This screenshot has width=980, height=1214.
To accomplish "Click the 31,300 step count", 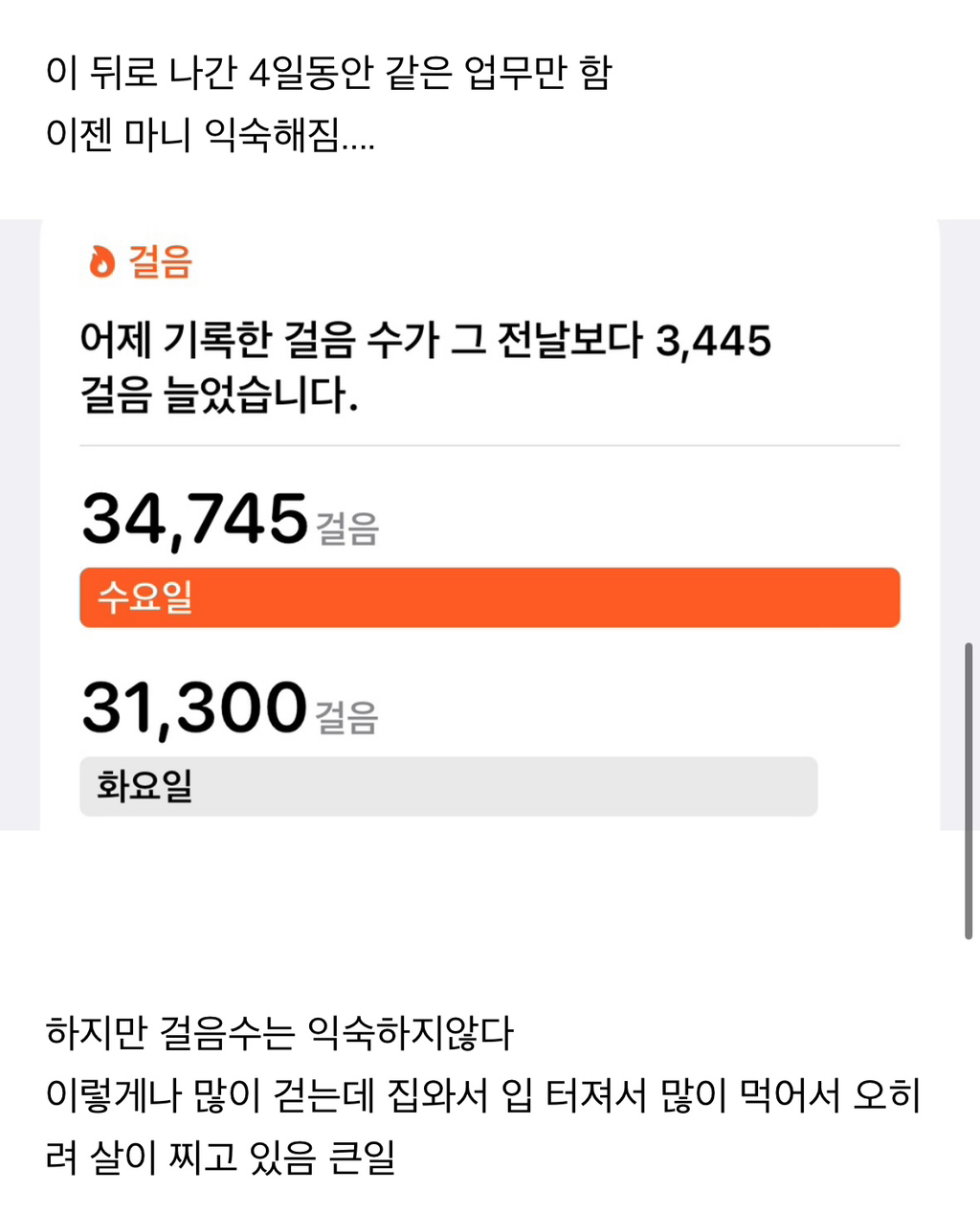I will 194,708.
